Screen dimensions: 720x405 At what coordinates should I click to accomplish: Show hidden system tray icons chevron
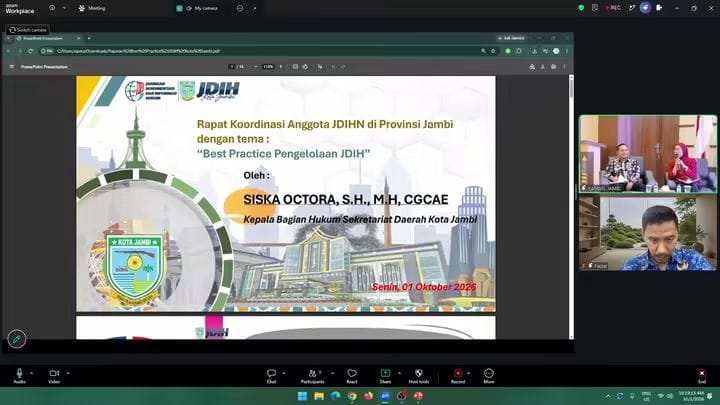(x=608, y=396)
